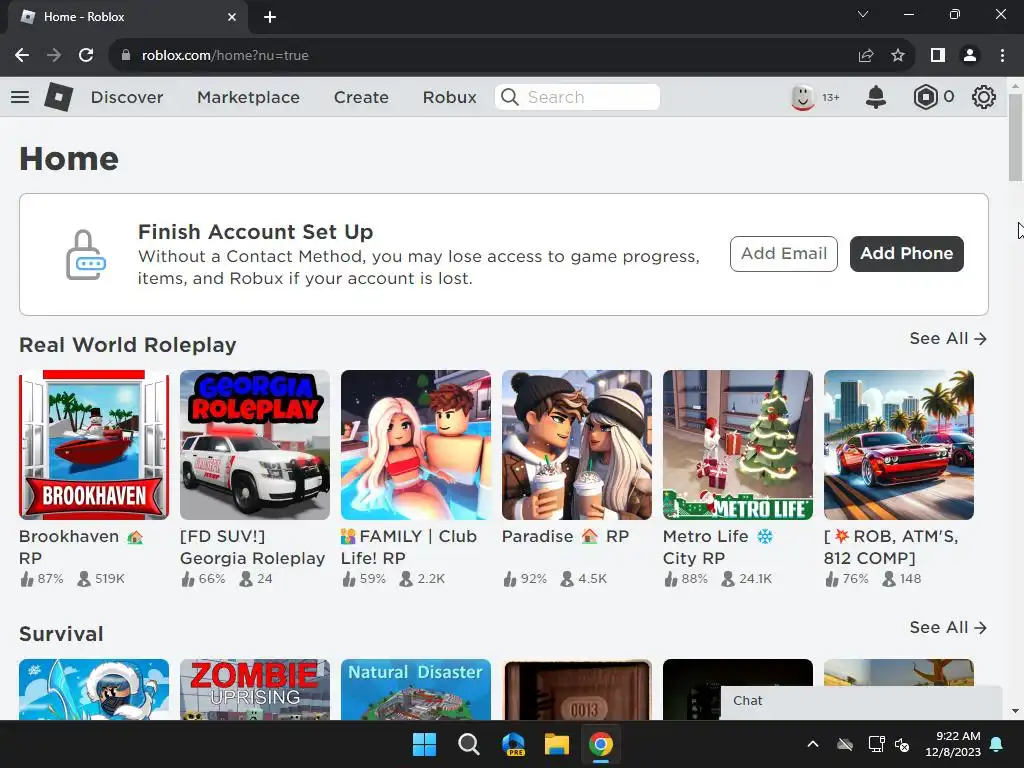Open the avatar profile icon
1024x768 pixels.
pyautogui.click(x=803, y=97)
